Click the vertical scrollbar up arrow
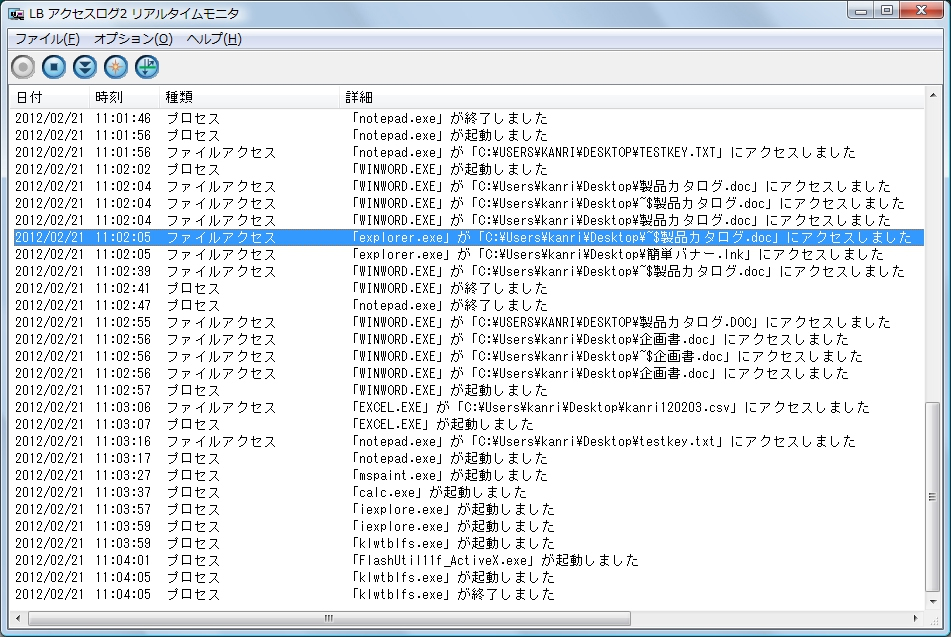 [932, 98]
